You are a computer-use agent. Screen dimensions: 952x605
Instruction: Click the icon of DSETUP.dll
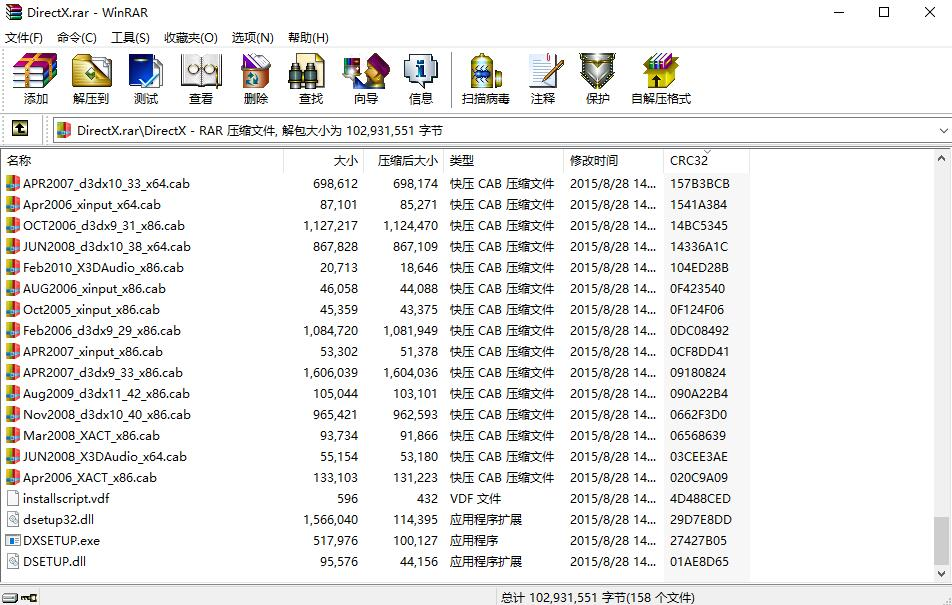[x=13, y=561]
